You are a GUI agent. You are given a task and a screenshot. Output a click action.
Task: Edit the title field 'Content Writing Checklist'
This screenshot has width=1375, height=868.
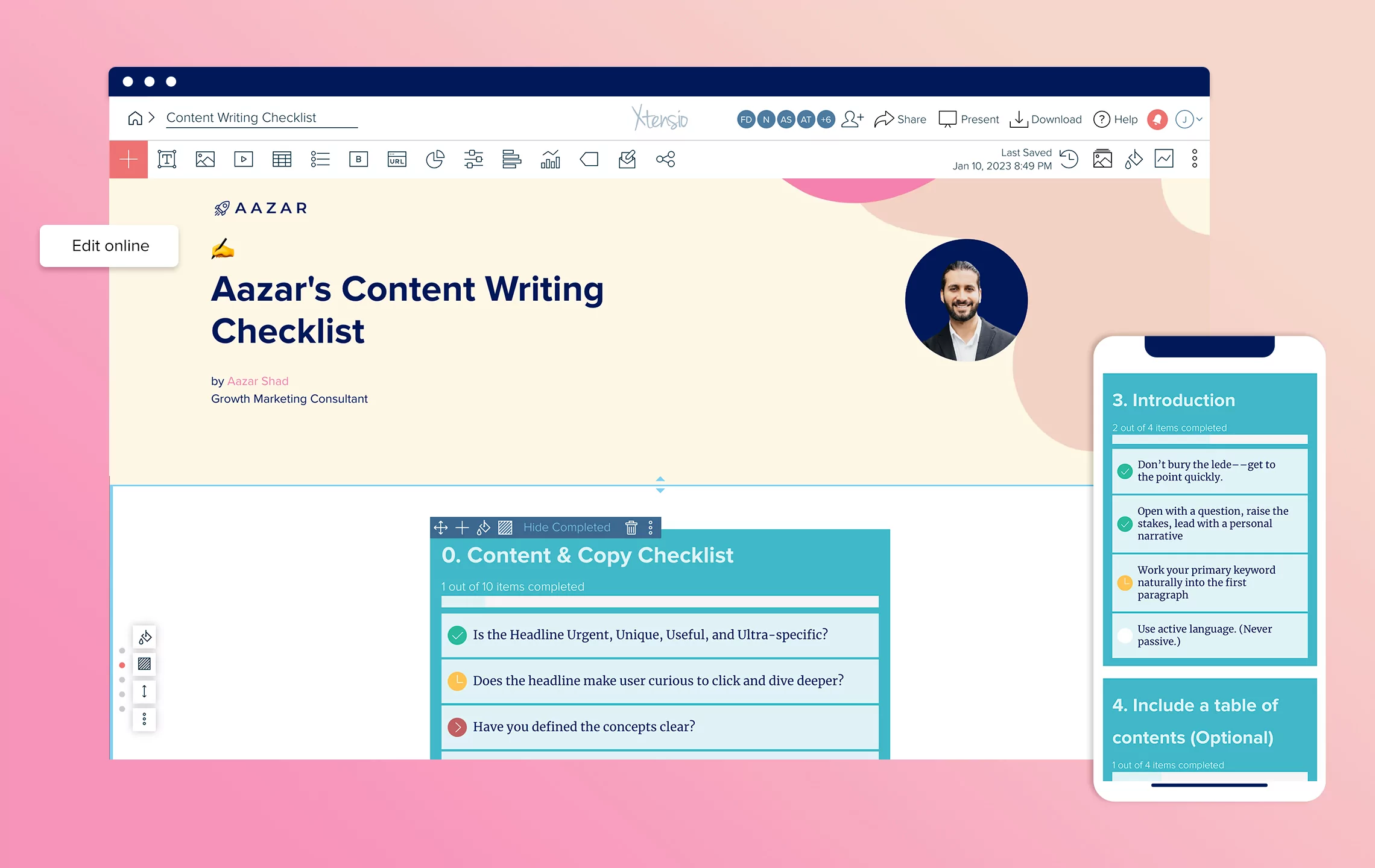[x=241, y=118]
